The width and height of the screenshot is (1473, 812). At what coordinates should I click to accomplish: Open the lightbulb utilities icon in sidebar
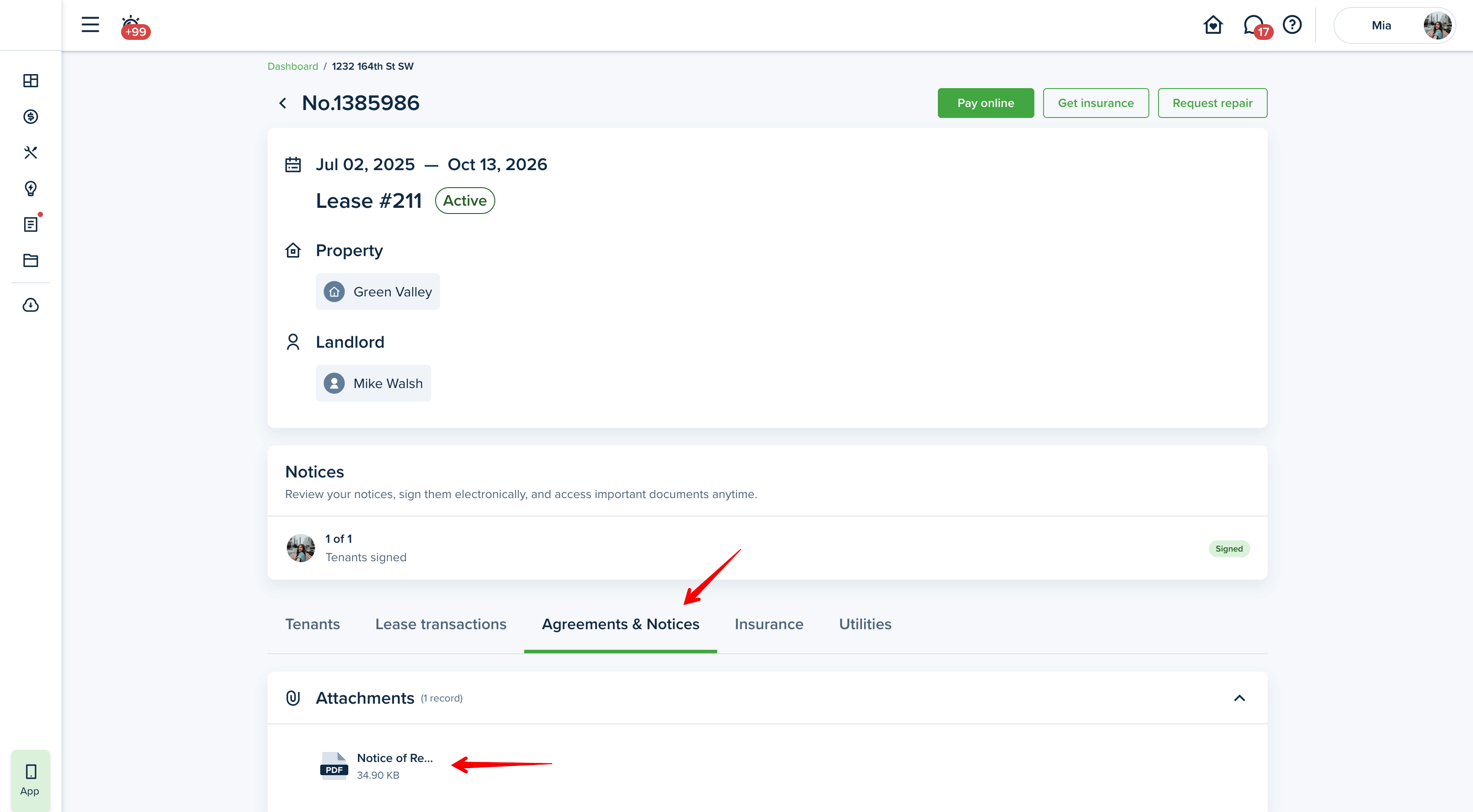coord(31,189)
